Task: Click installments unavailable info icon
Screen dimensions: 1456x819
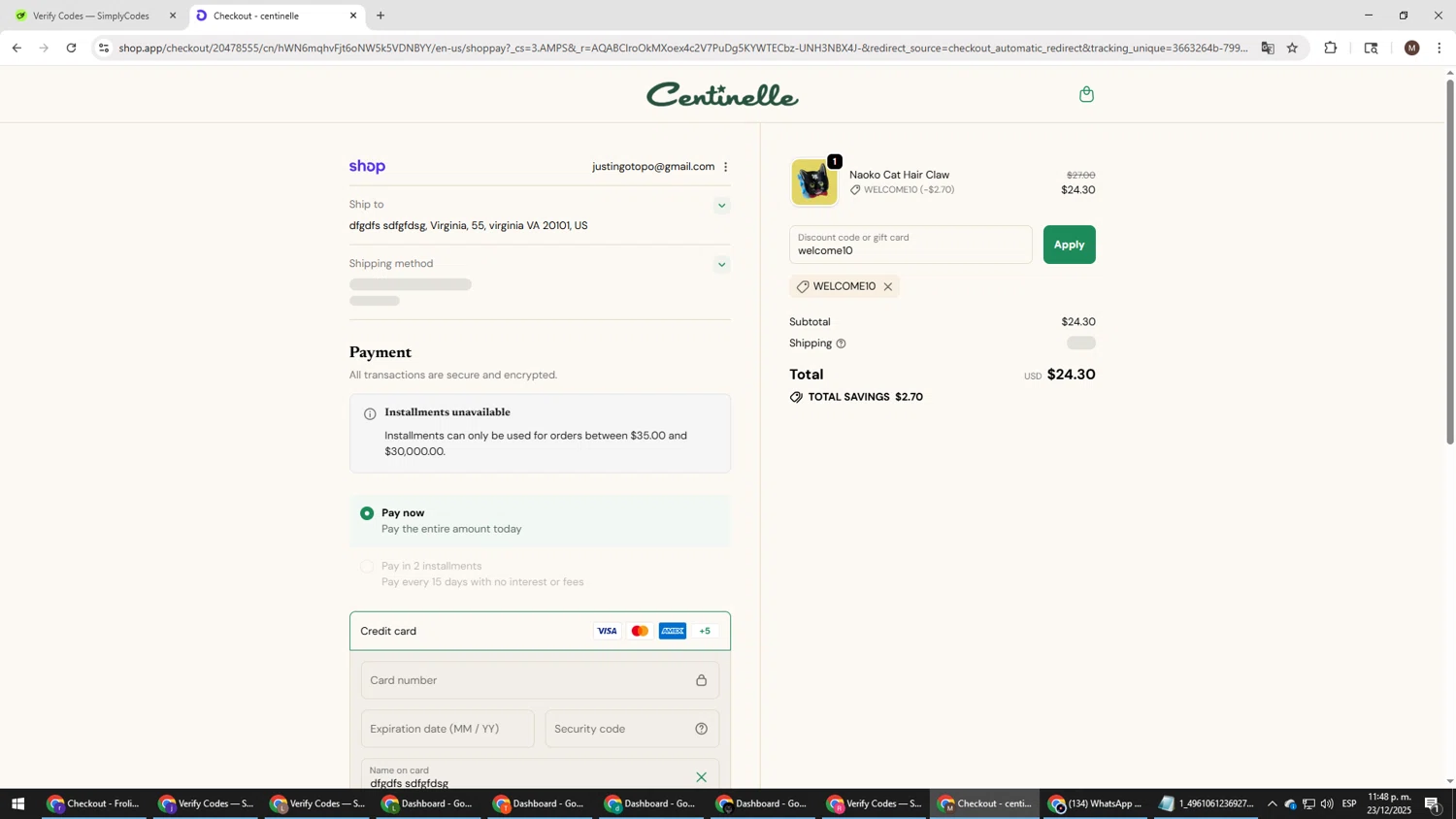Action: point(370,414)
